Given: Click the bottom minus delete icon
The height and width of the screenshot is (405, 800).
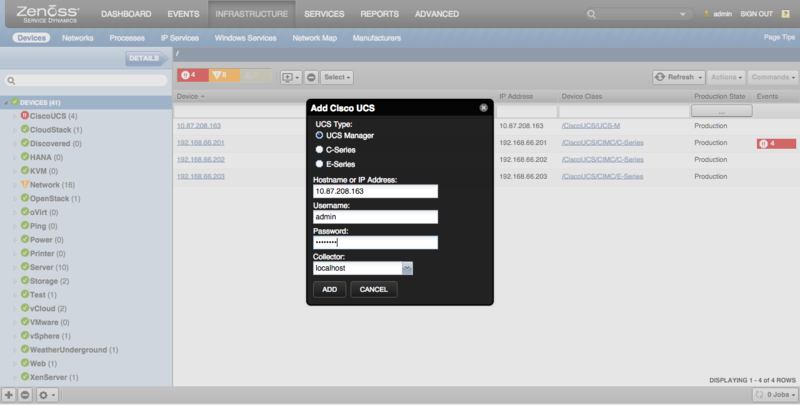Looking at the screenshot, I should pos(25,395).
